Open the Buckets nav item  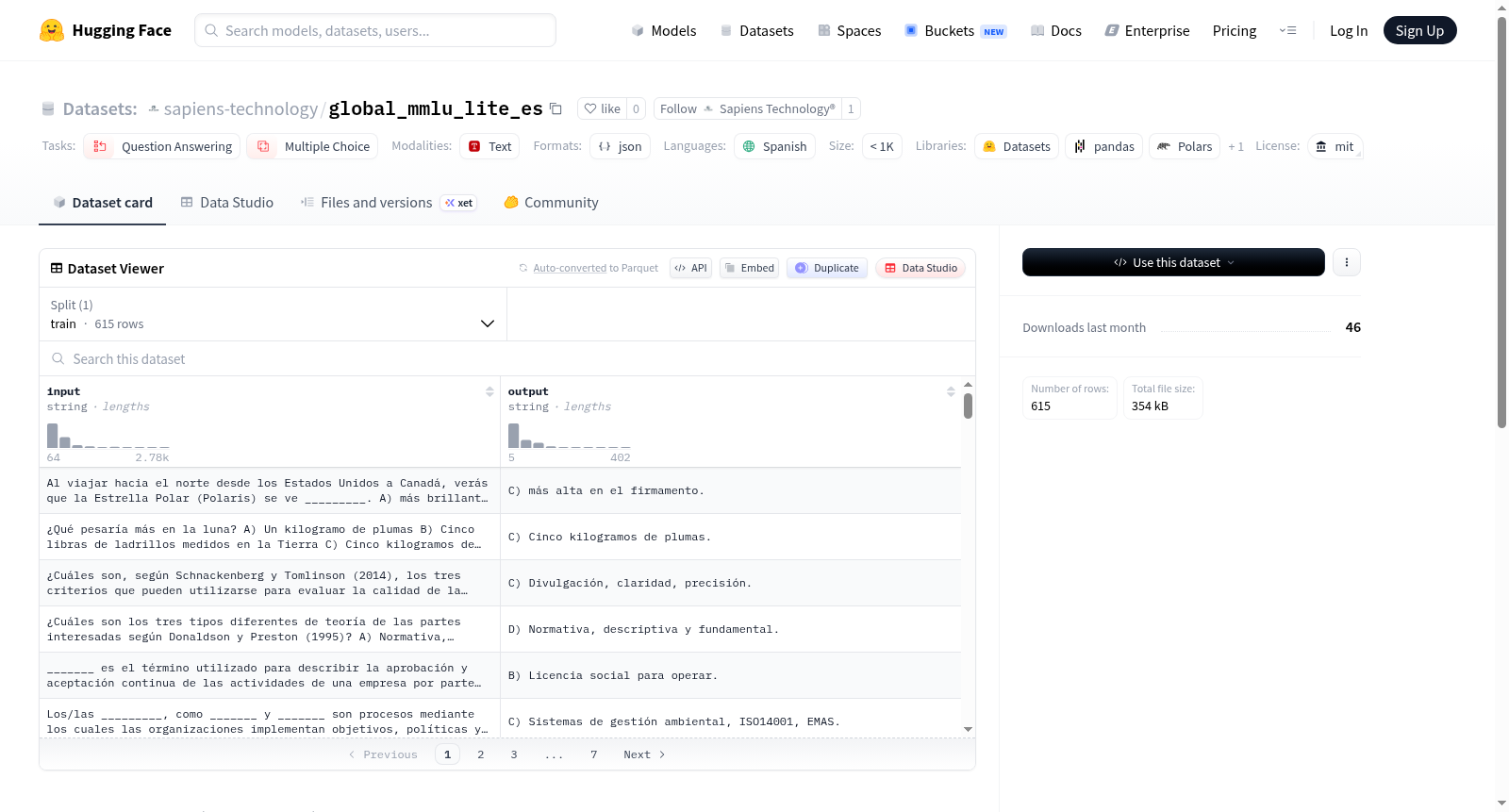(955, 30)
